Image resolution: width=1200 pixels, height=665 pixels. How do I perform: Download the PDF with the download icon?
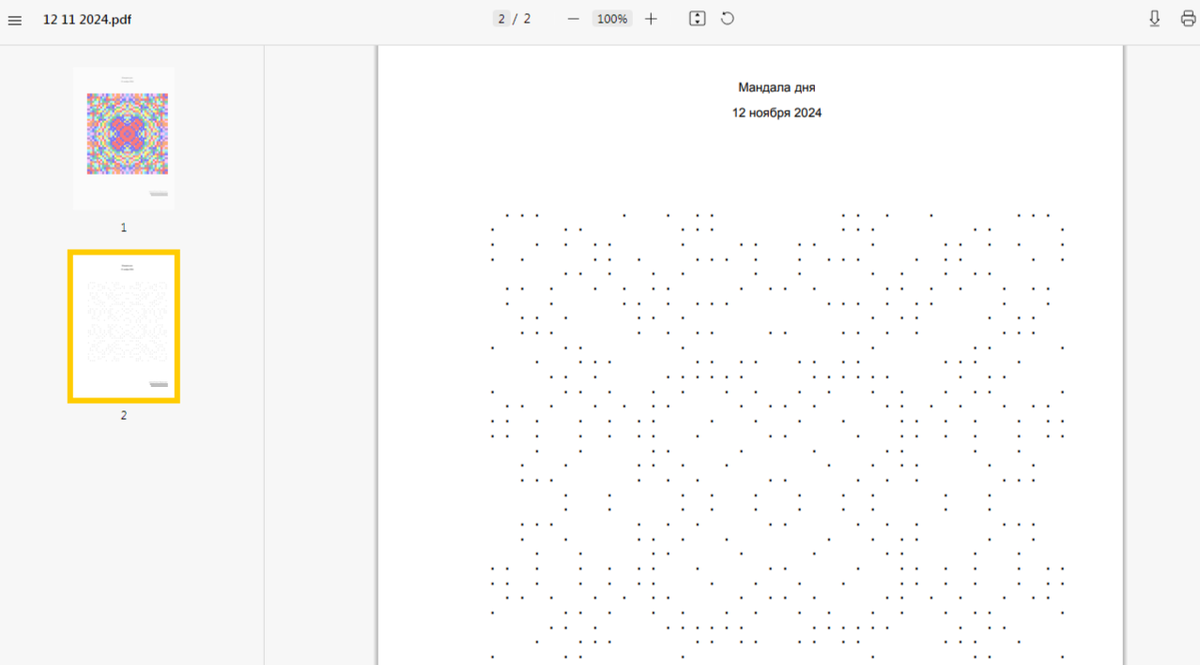(1155, 19)
